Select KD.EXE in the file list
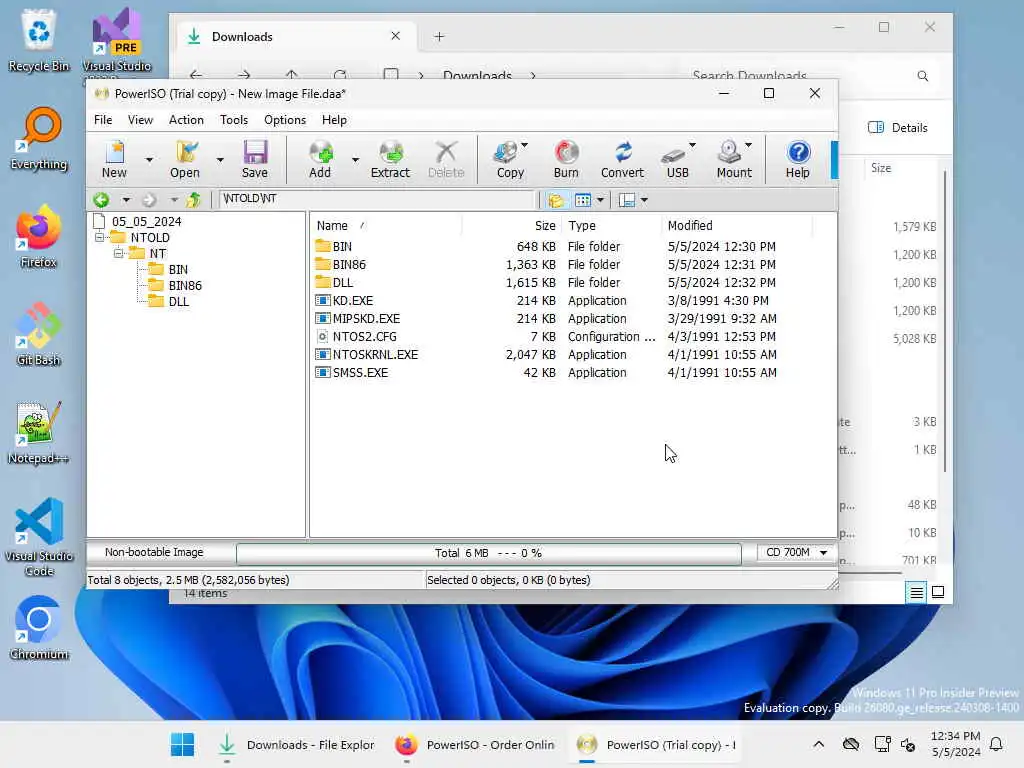Screen dimensions: 1024x768 coord(353,300)
